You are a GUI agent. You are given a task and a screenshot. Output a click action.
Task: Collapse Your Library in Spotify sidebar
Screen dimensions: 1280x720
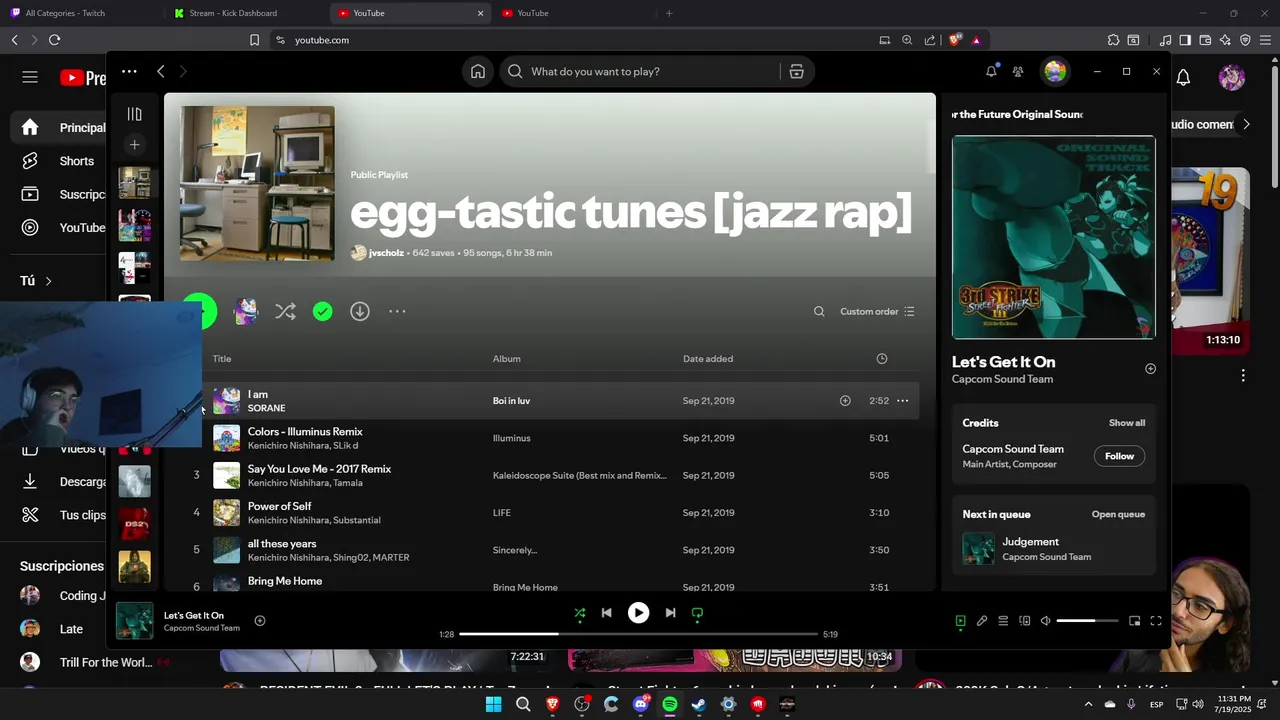(134, 114)
